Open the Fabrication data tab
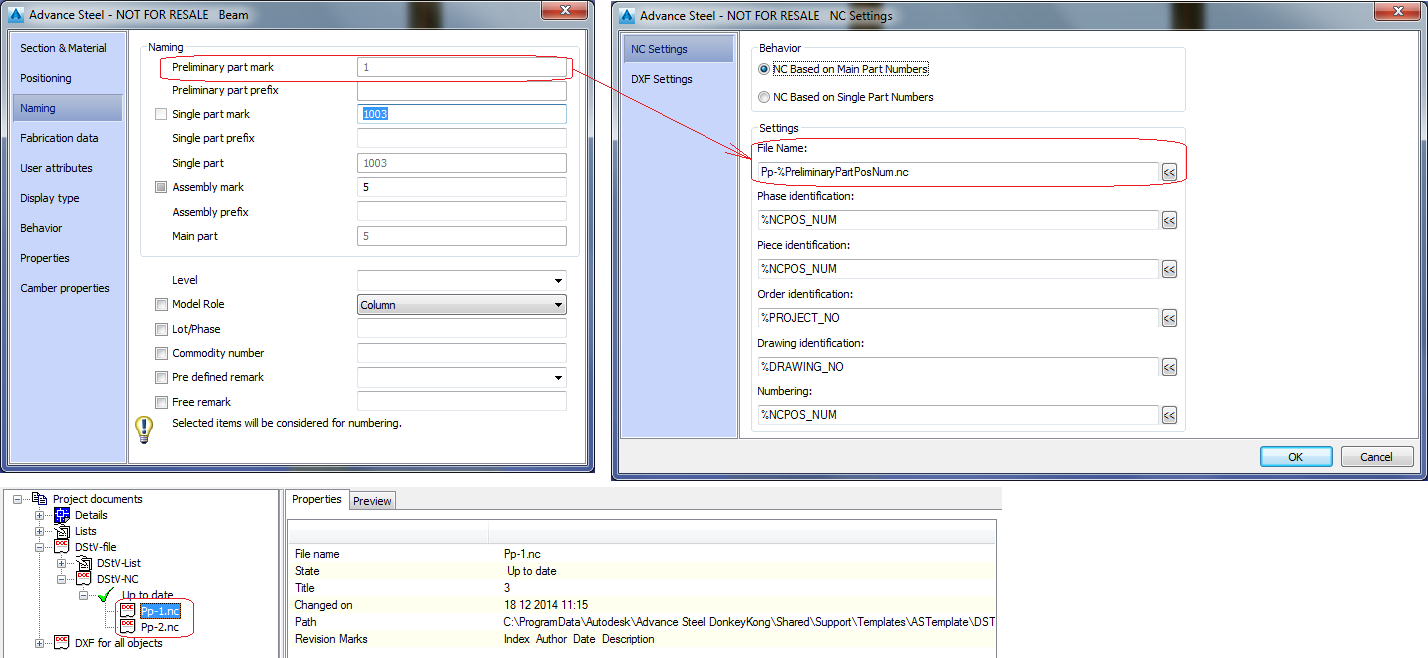Screen dimensions: 1428x658 pyautogui.click(x=68, y=138)
